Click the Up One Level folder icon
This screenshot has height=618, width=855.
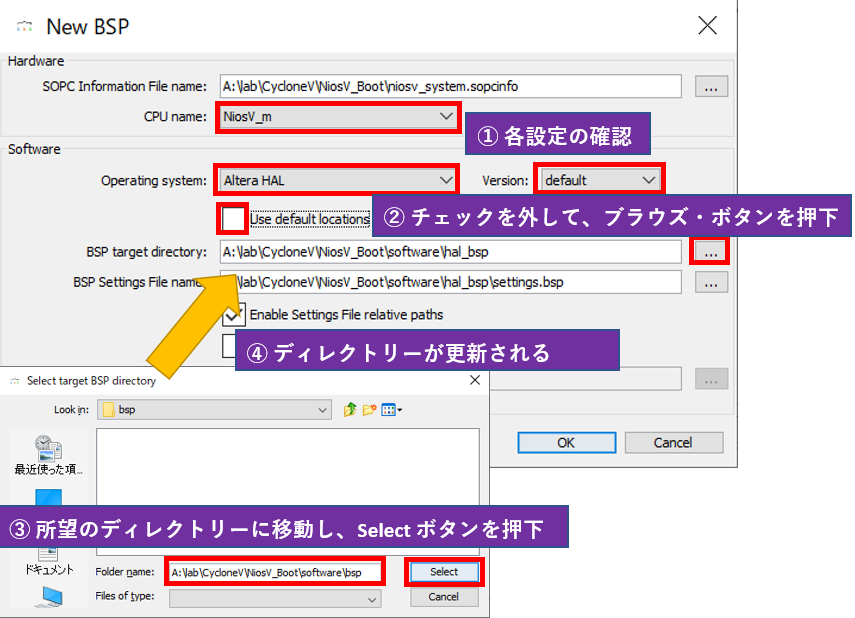click(x=350, y=410)
